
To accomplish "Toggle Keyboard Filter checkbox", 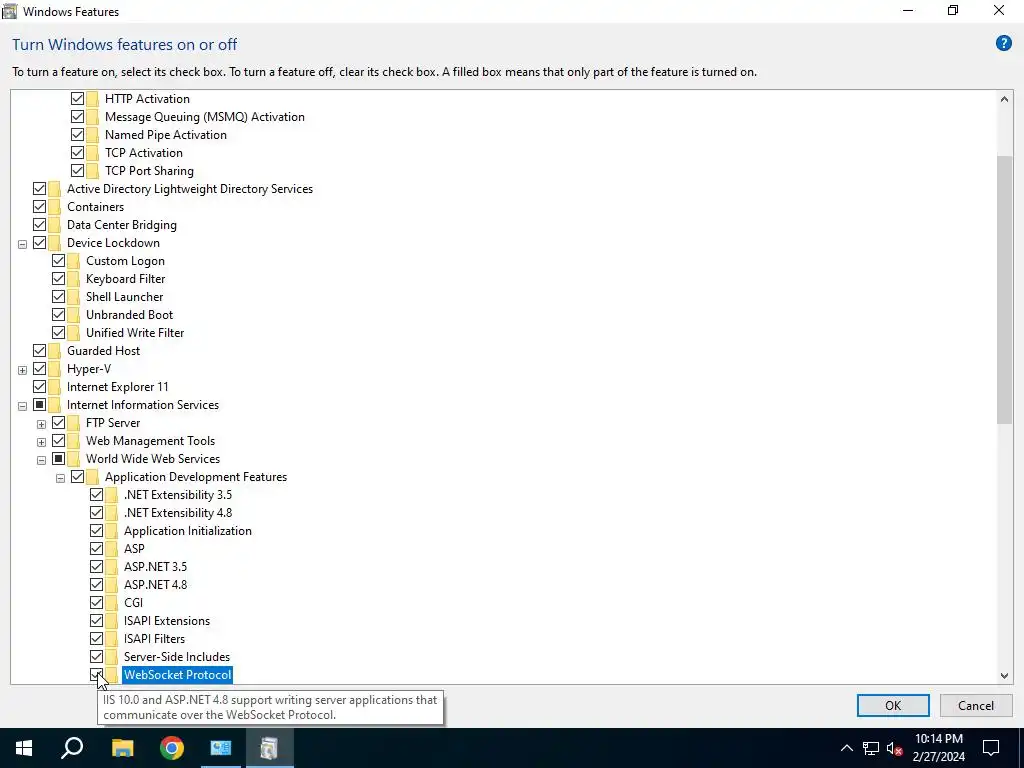I will (58, 279).
